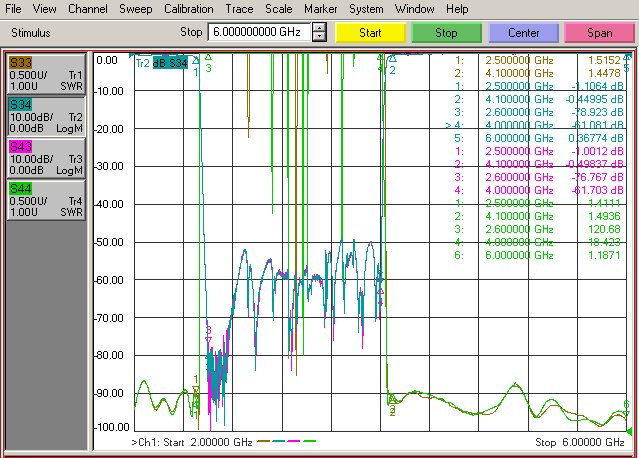
Task: Click the pink Span button
Action: coord(599,33)
